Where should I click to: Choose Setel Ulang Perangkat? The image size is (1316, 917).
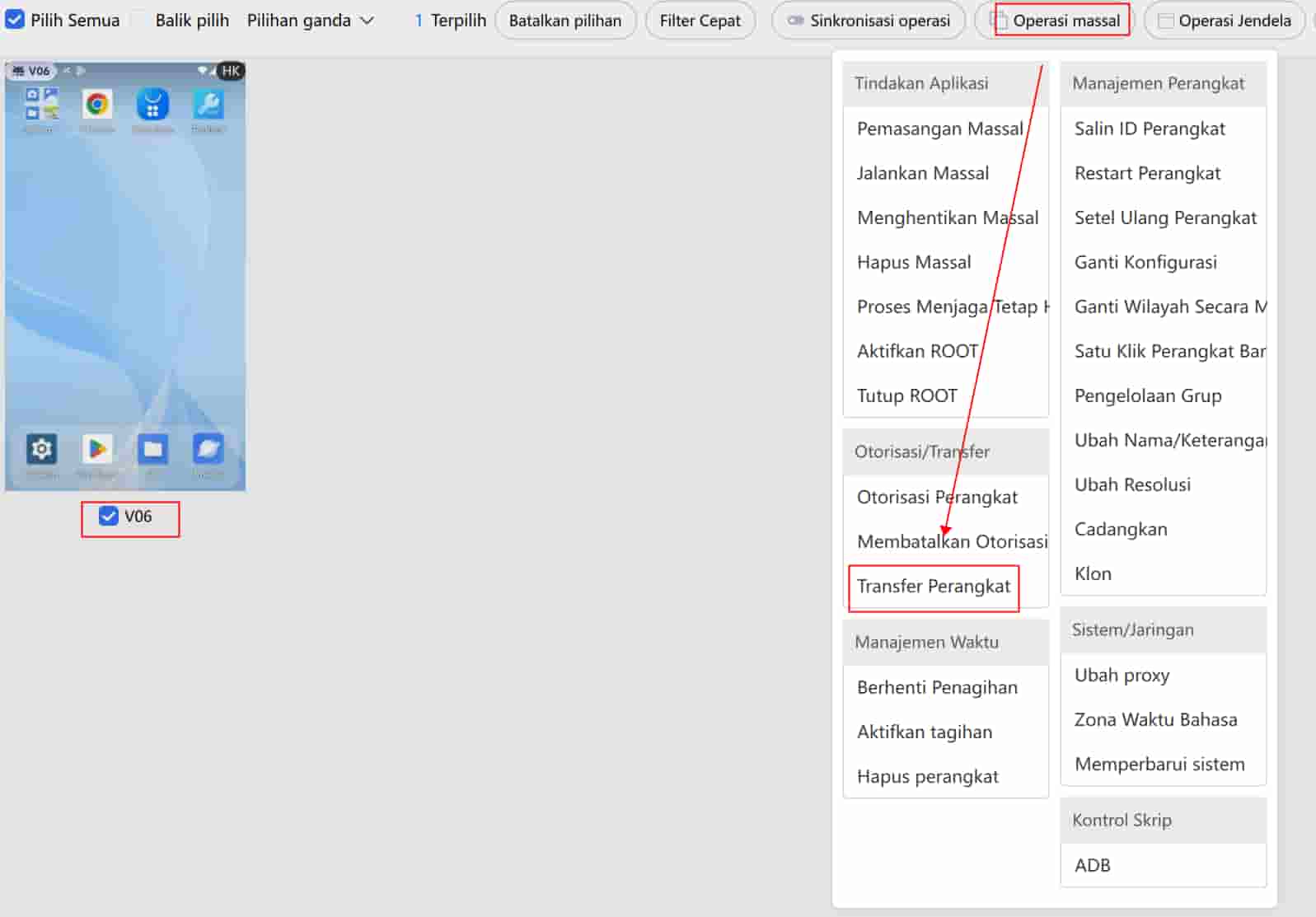click(x=1165, y=218)
